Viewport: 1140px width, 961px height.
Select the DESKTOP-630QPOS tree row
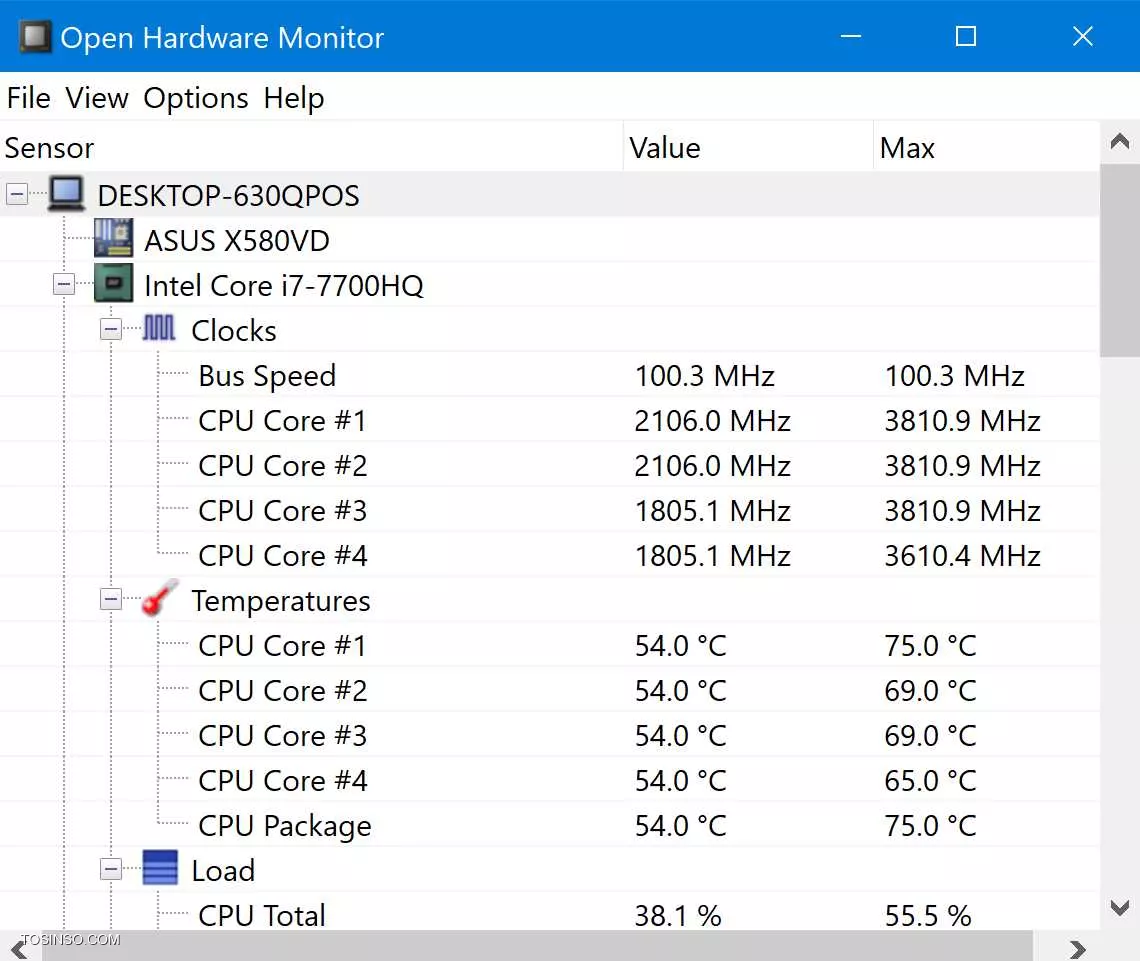pyautogui.click(x=550, y=195)
